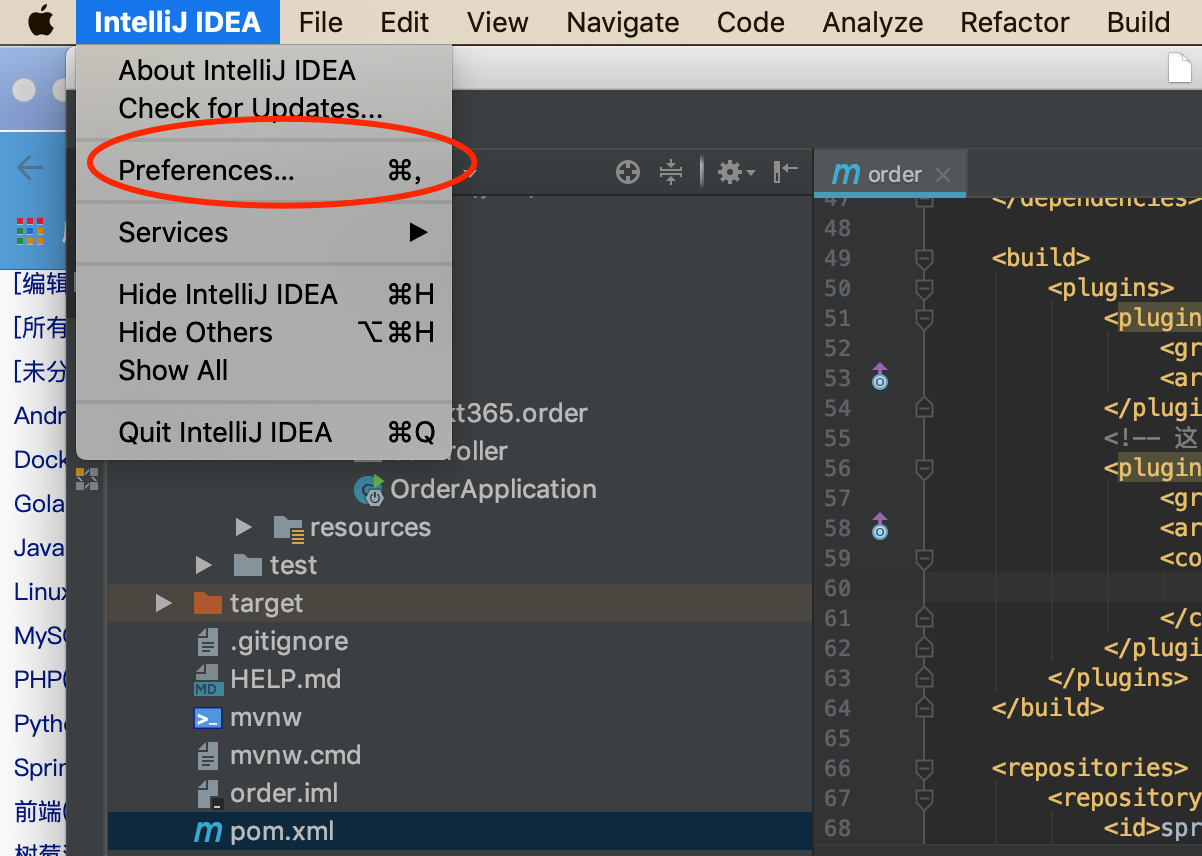The width and height of the screenshot is (1202, 856).
Task: Expand the test folder
Action: [x=204, y=565]
